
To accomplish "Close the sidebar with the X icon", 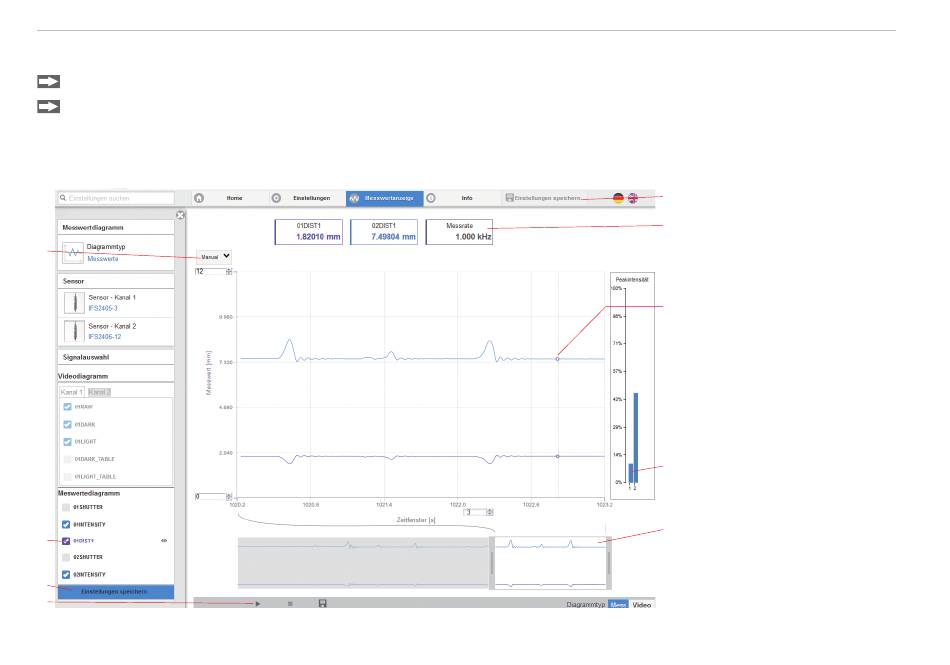I will click(x=180, y=215).
